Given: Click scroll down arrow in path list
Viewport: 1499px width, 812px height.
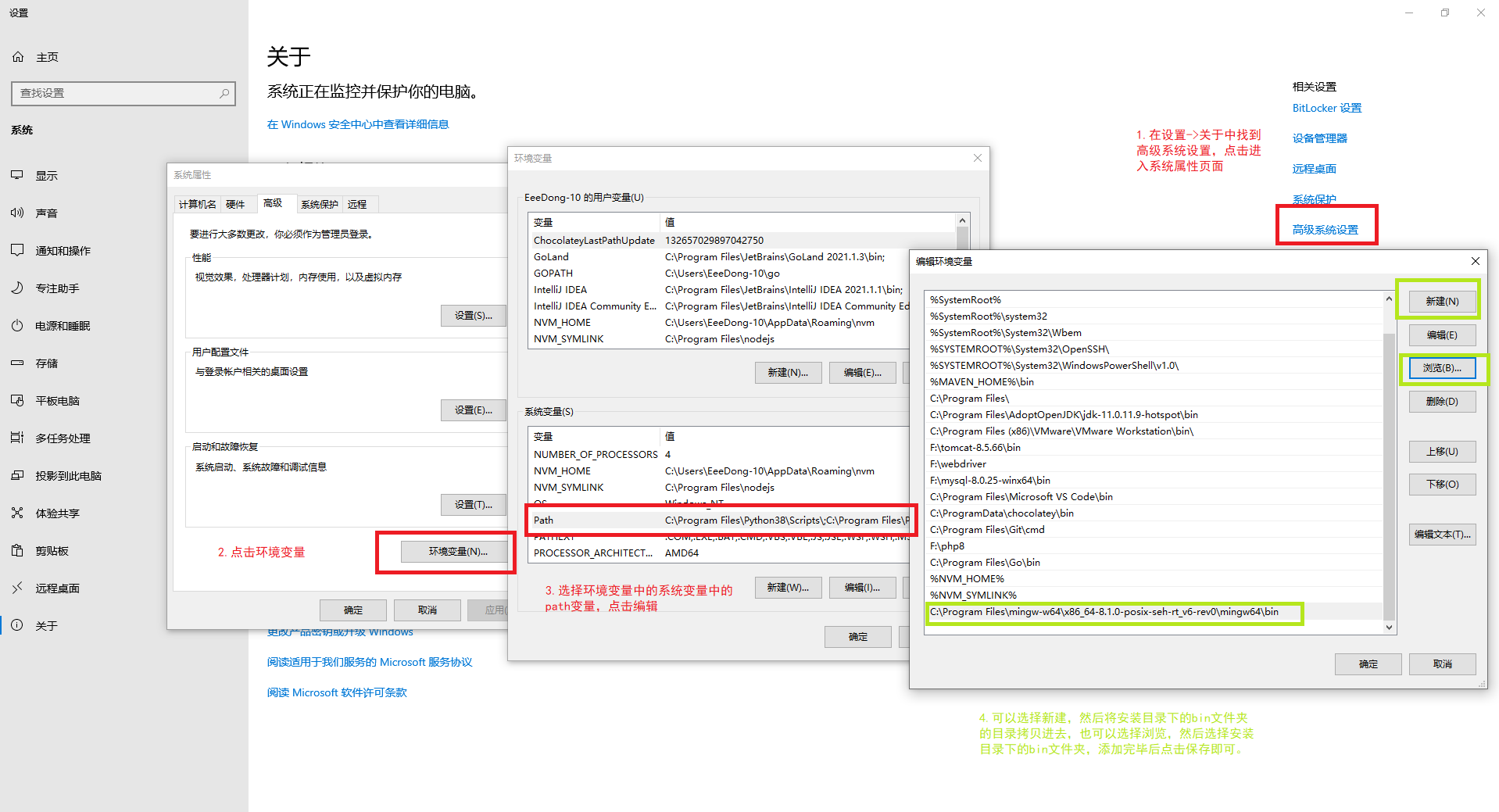Looking at the screenshot, I should pyautogui.click(x=1389, y=627).
